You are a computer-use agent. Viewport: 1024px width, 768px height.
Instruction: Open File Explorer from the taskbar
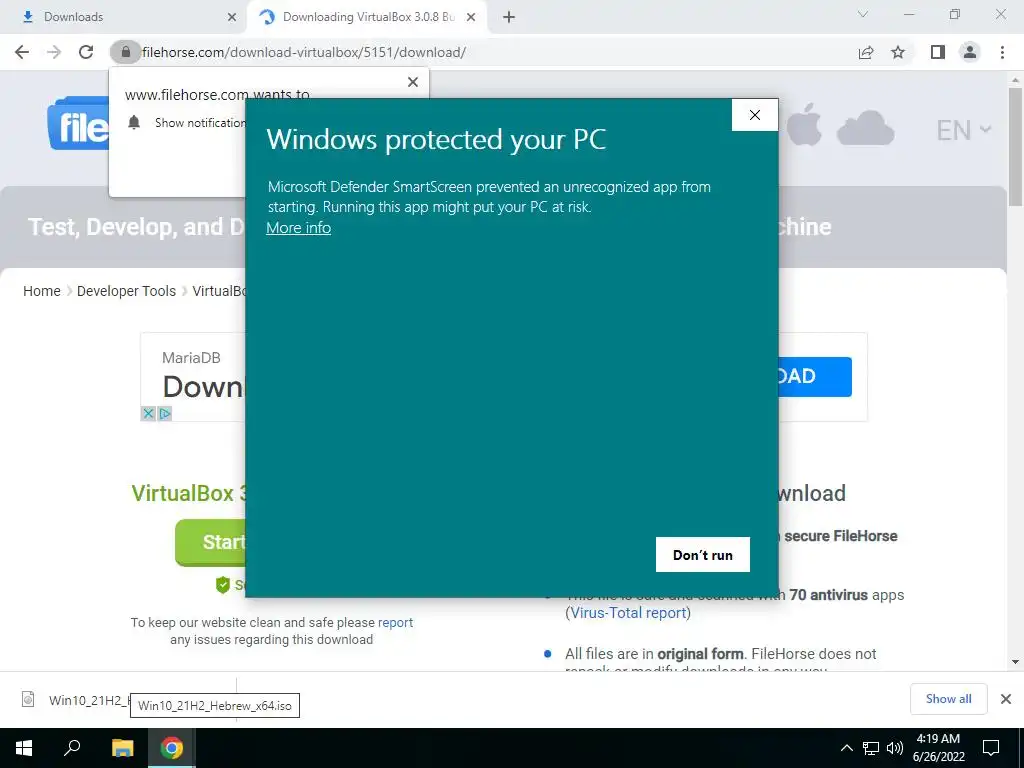122,748
